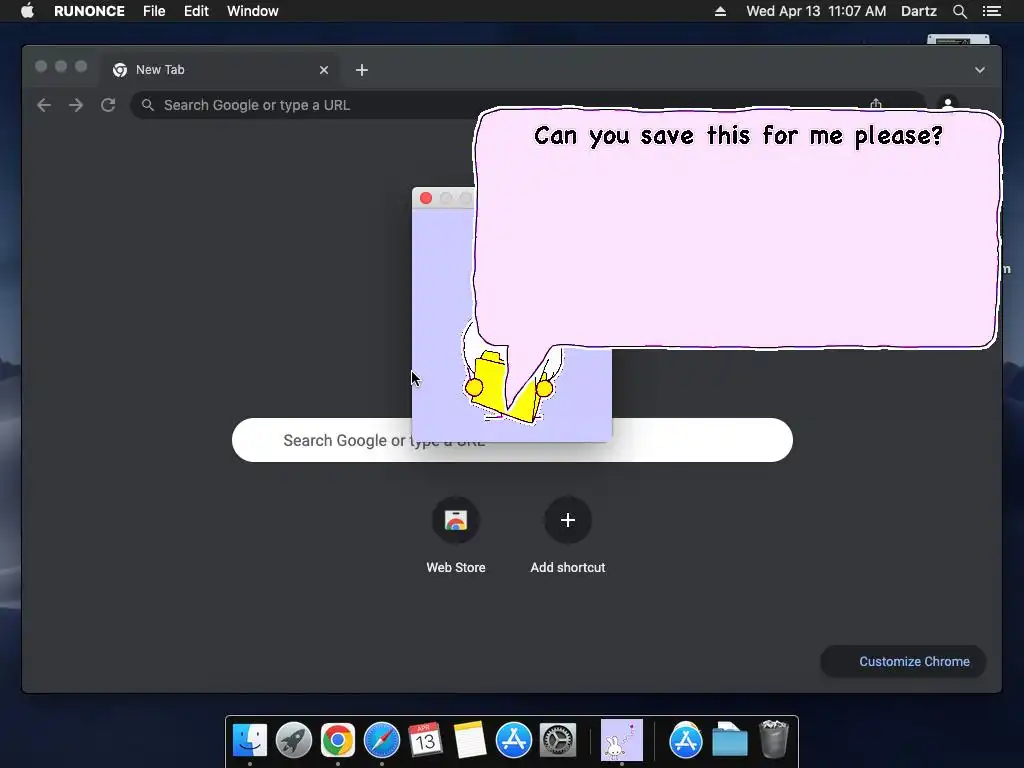The width and height of the screenshot is (1024, 768).
Task: Open App Store from the Dock
Action: coord(514,740)
